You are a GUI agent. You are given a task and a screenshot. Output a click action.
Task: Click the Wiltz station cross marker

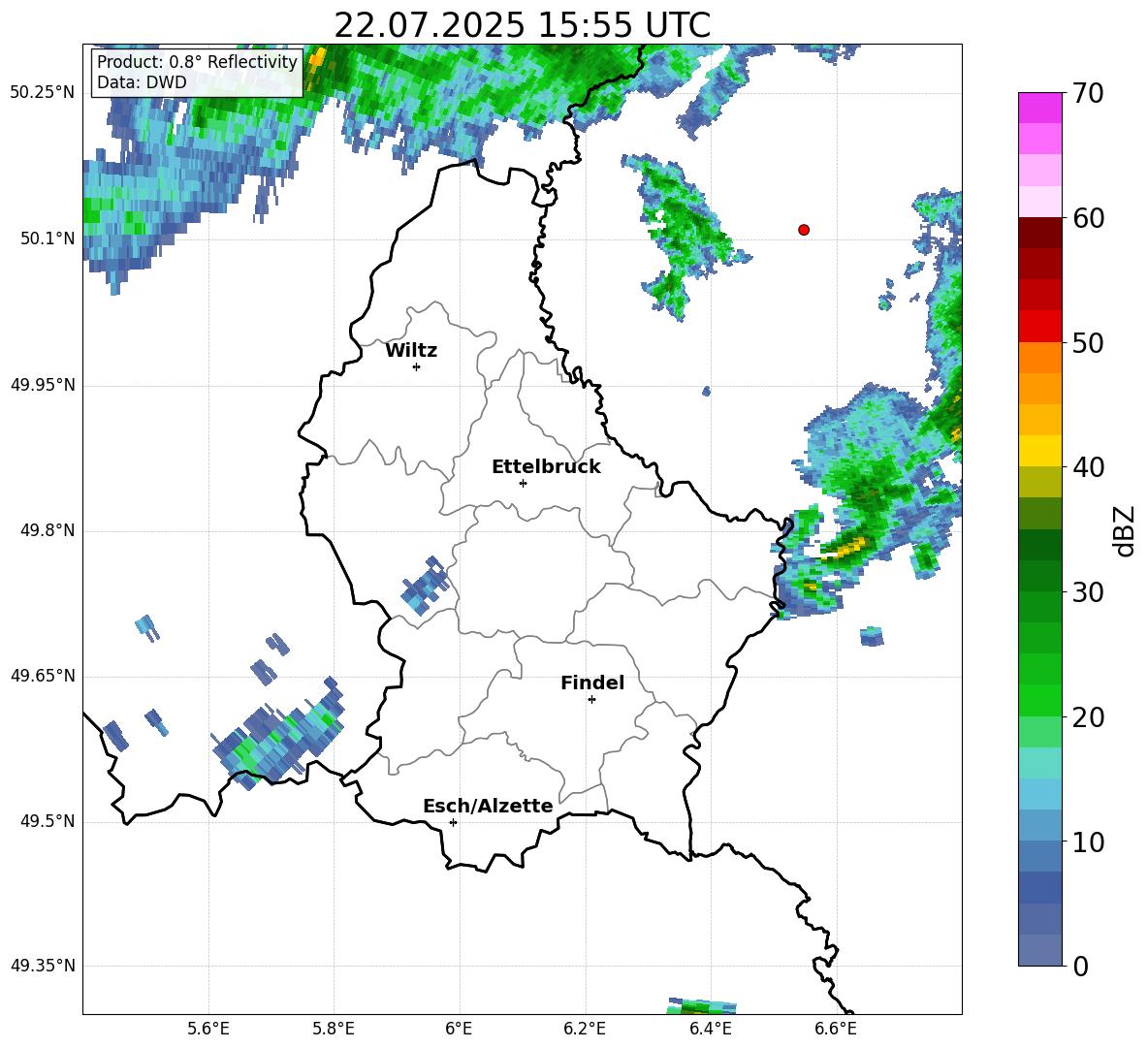[416, 366]
